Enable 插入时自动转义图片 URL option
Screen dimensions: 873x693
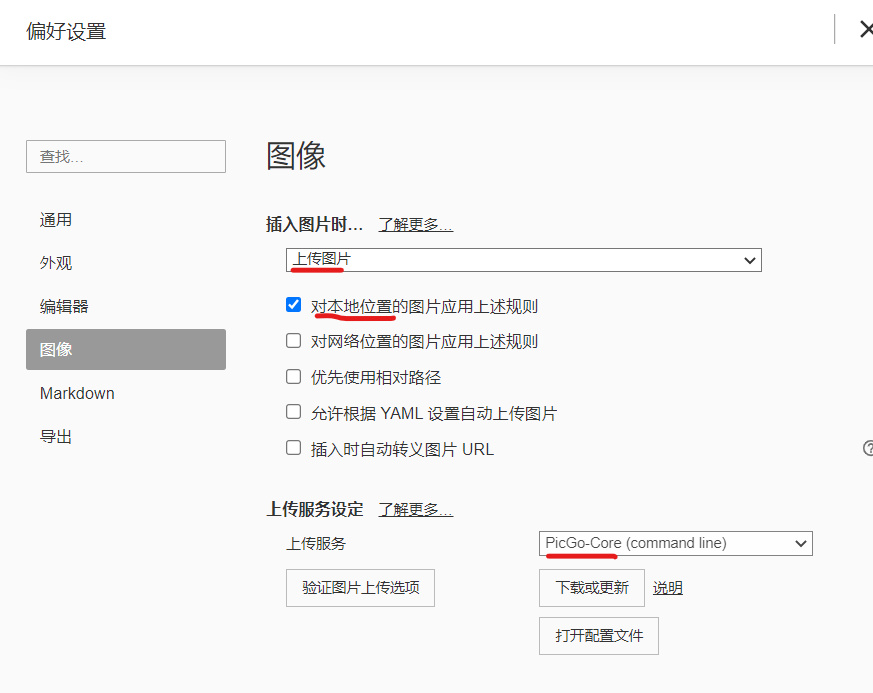click(x=293, y=447)
